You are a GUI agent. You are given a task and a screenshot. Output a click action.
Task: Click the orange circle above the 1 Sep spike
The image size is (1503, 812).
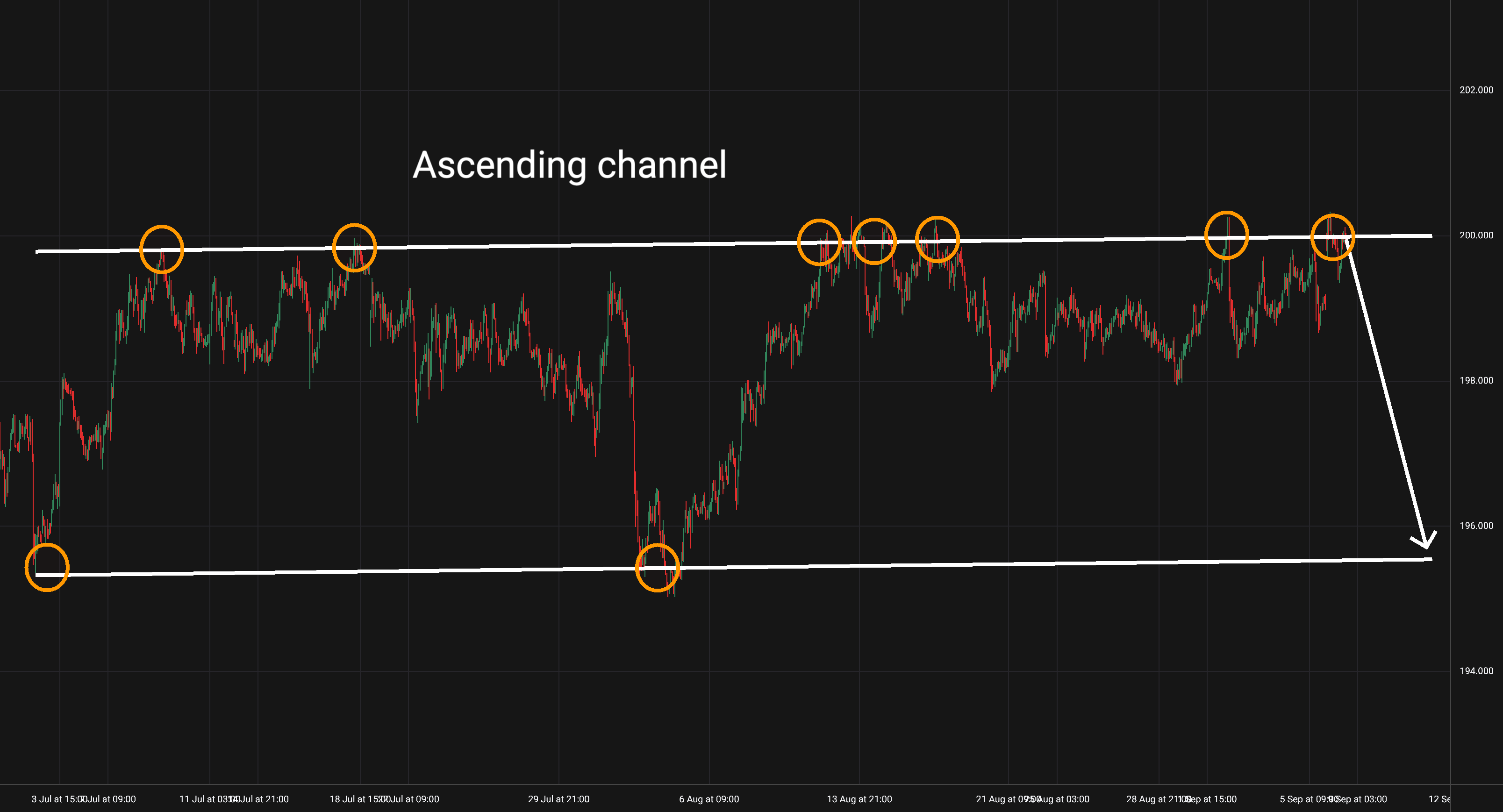coord(1226,235)
